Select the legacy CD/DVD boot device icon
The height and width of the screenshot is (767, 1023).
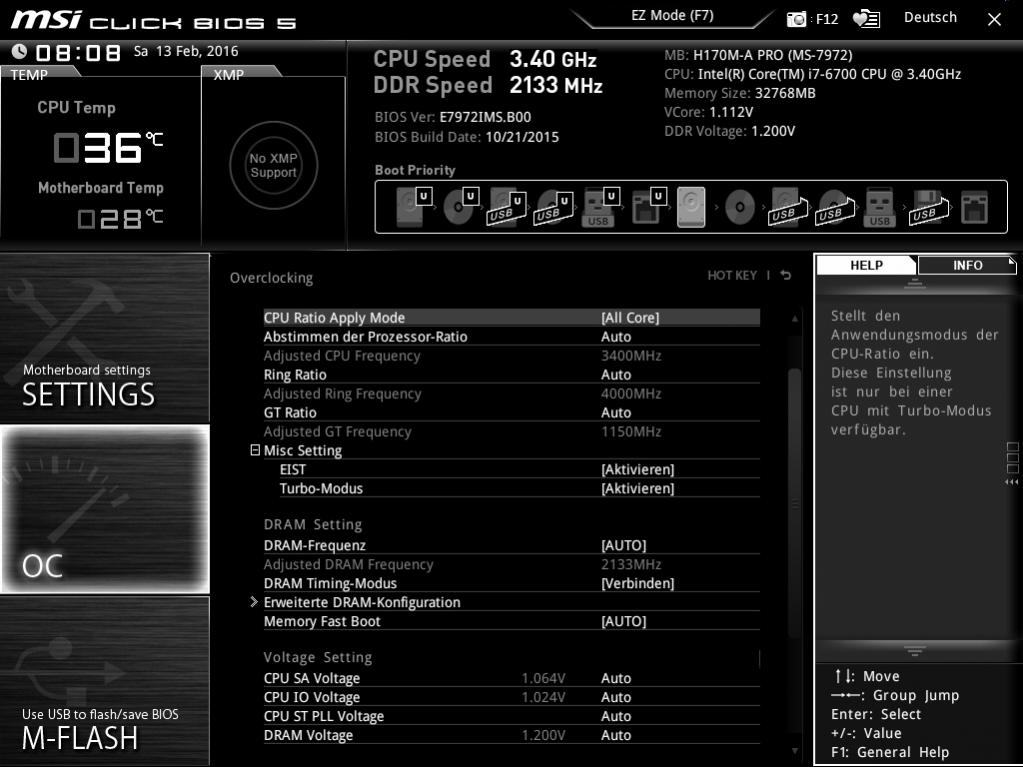tap(739, 207)
